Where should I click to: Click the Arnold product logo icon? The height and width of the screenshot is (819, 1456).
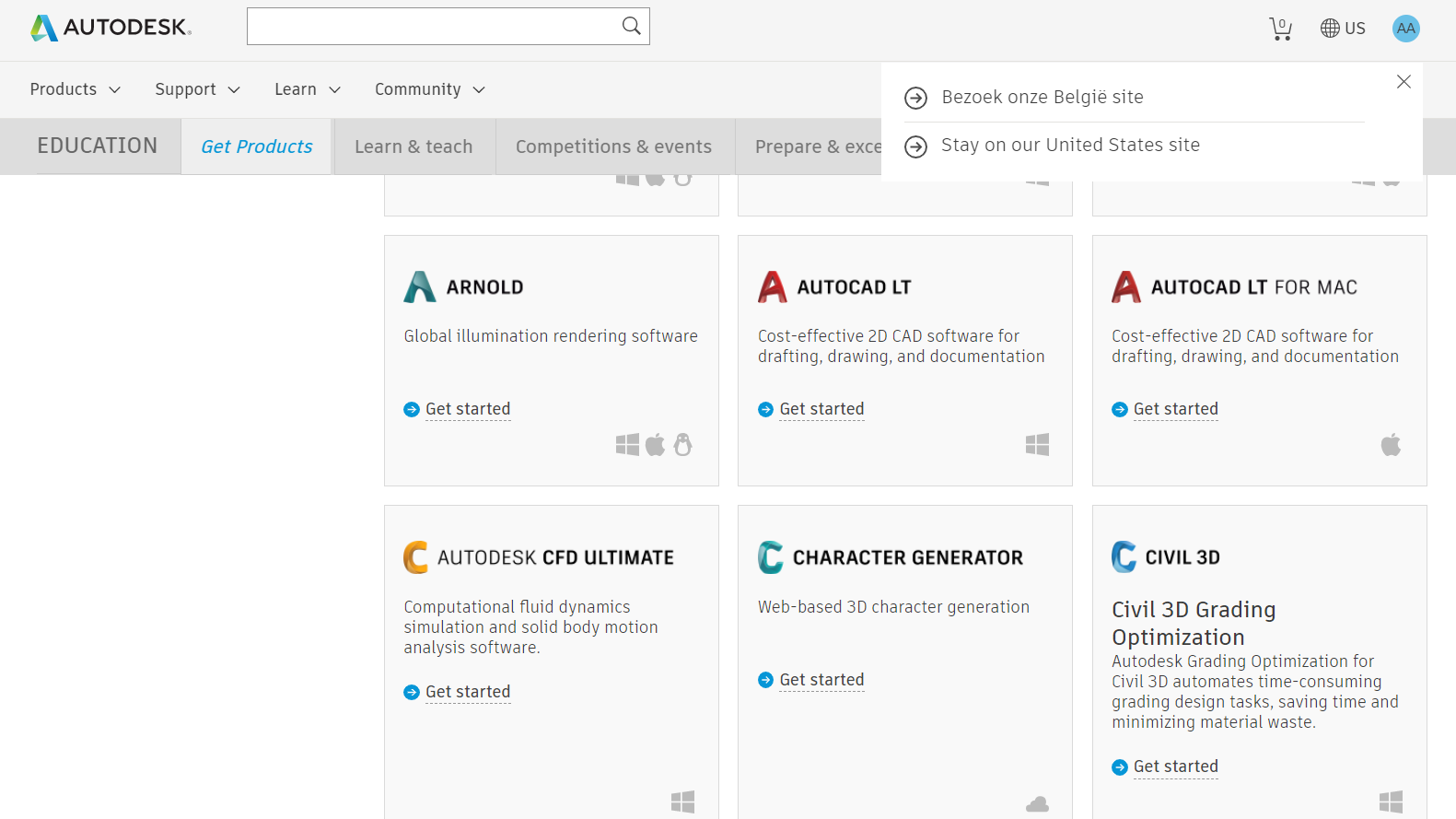pyautogui.click(x=420, y=287)
